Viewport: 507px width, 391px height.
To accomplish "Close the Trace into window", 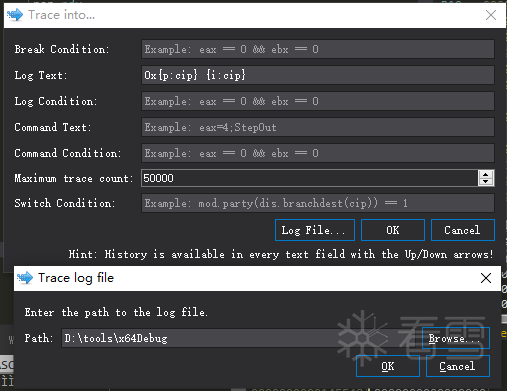I will (x=491, y=15).
